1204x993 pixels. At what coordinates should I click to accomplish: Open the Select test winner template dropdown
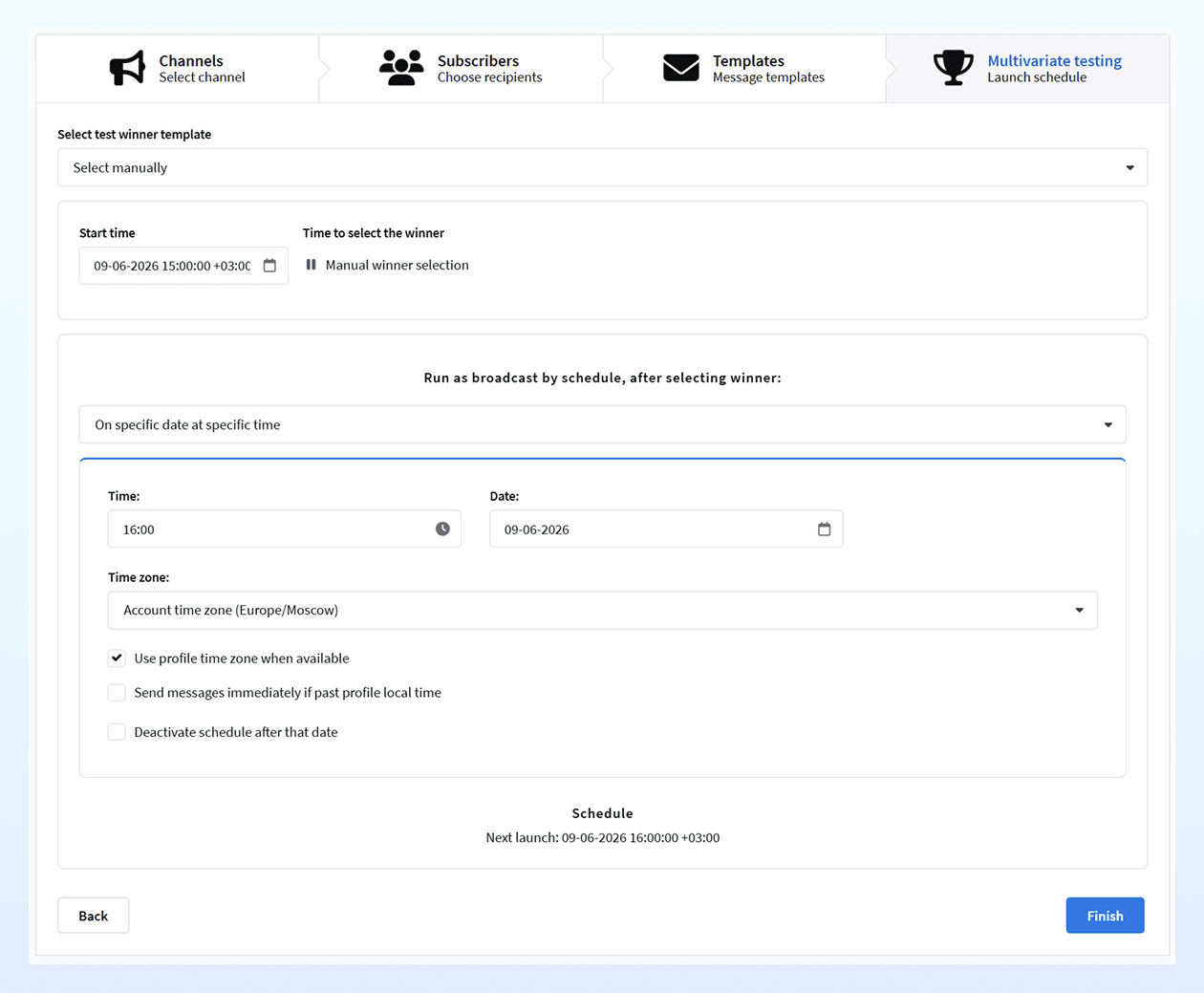(602, 167)
